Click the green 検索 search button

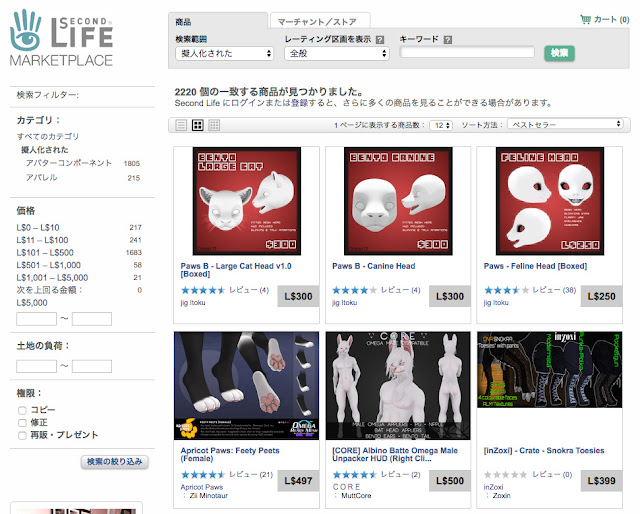tap(559, 53)
